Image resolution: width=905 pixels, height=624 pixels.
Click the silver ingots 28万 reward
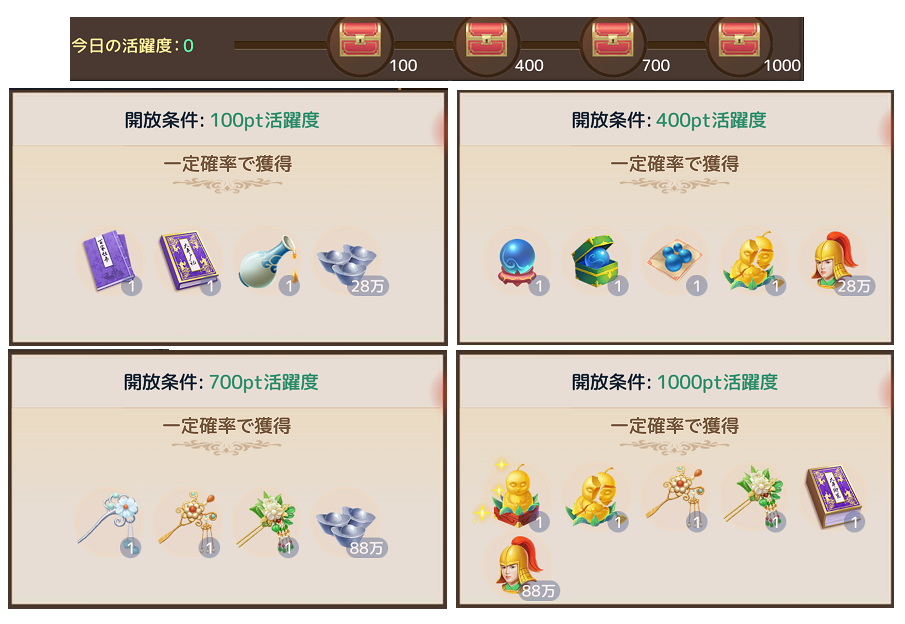(x=347, y=263)
